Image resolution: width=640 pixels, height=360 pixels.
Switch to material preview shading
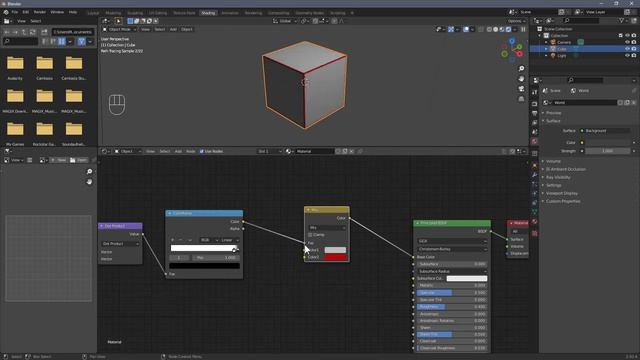(502, 29)
